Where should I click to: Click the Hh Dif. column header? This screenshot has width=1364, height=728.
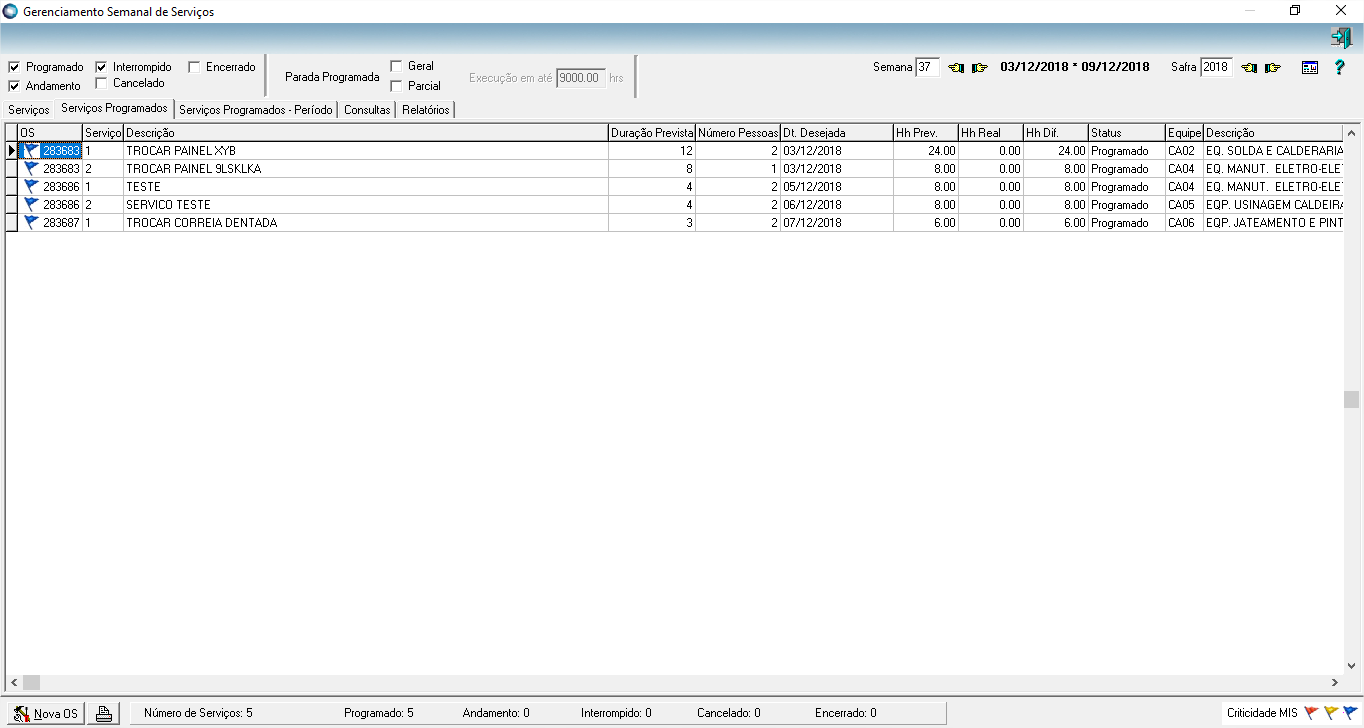[x=1056, y=133]
